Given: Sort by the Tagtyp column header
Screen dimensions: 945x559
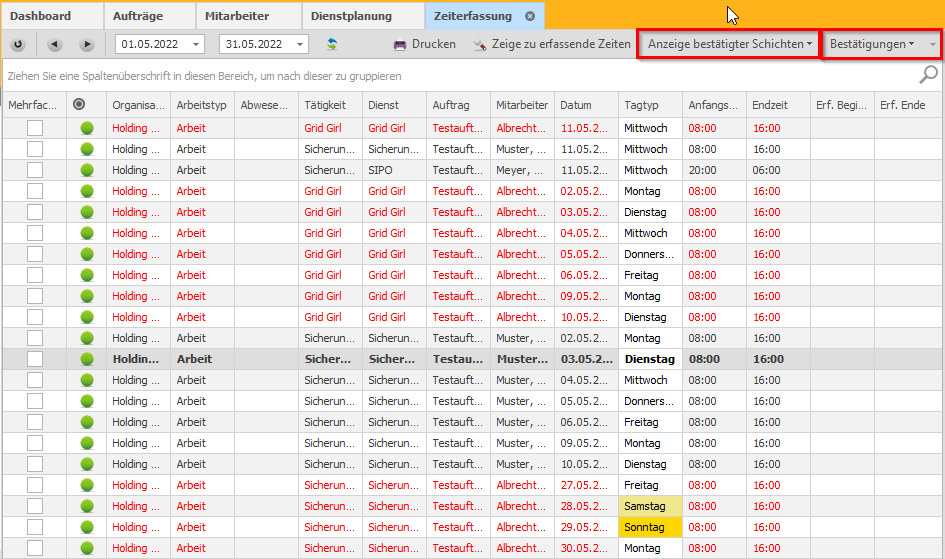Looking at the screenshot, I should [651, 105].
